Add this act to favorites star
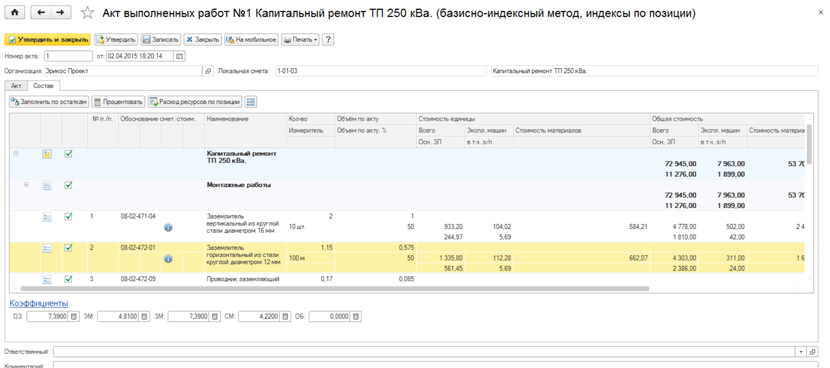Viewport: 830px width, 368px height. point(88,13)
